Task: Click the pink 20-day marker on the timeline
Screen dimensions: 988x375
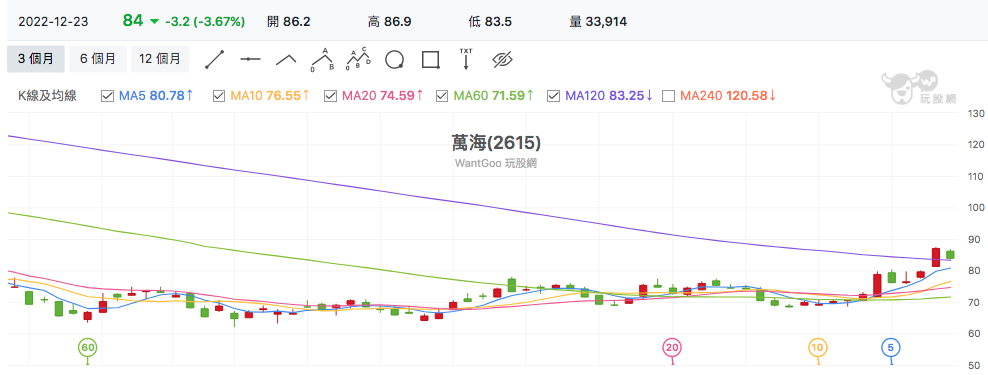Action: (672, 347)
